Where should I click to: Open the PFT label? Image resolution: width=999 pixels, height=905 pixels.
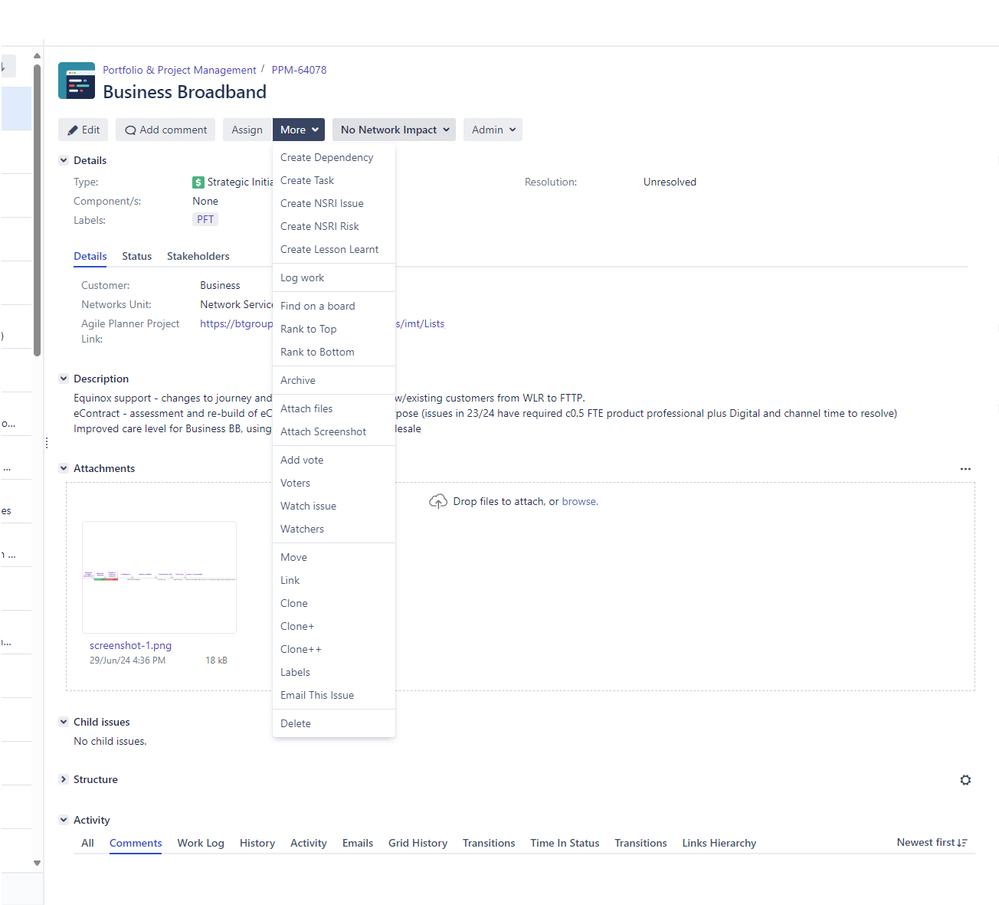tap(205, 220)
